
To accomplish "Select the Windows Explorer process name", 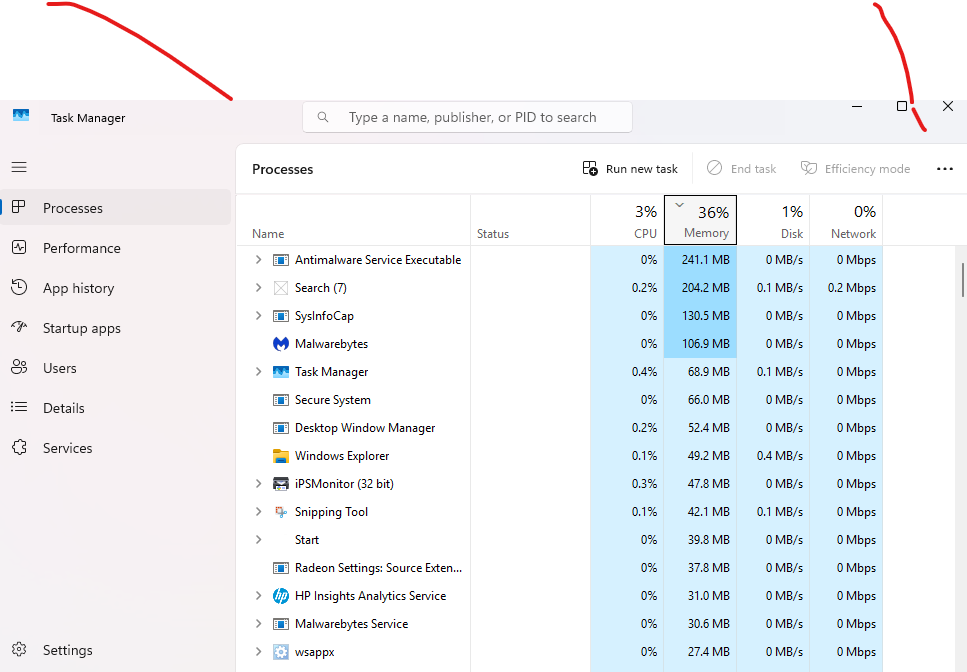I will coord(342,456).
